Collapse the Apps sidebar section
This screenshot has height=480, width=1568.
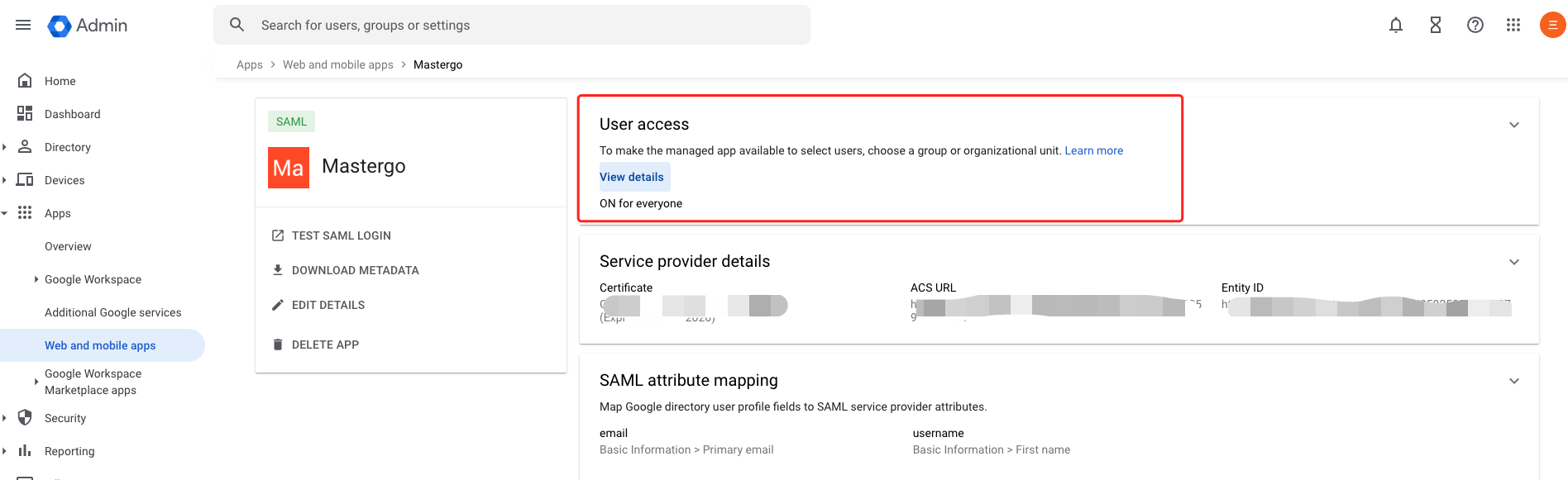click(x=5, y=213)
